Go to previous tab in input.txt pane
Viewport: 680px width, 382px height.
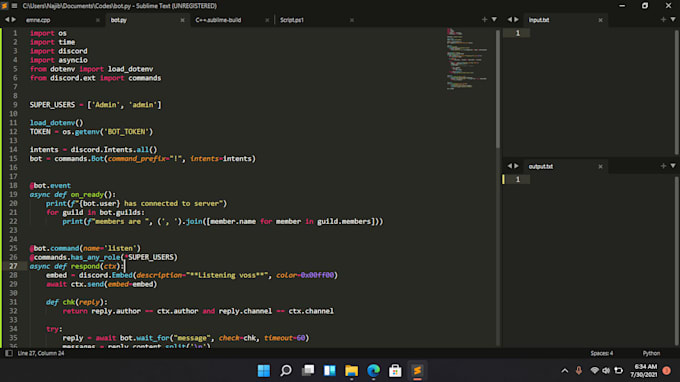(510, 20)
